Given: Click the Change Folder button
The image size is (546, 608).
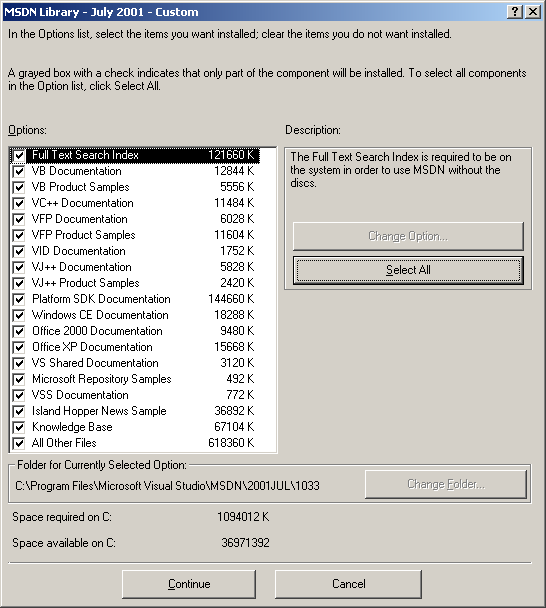Looking at the screenshot, I should [x=446, y=484].
